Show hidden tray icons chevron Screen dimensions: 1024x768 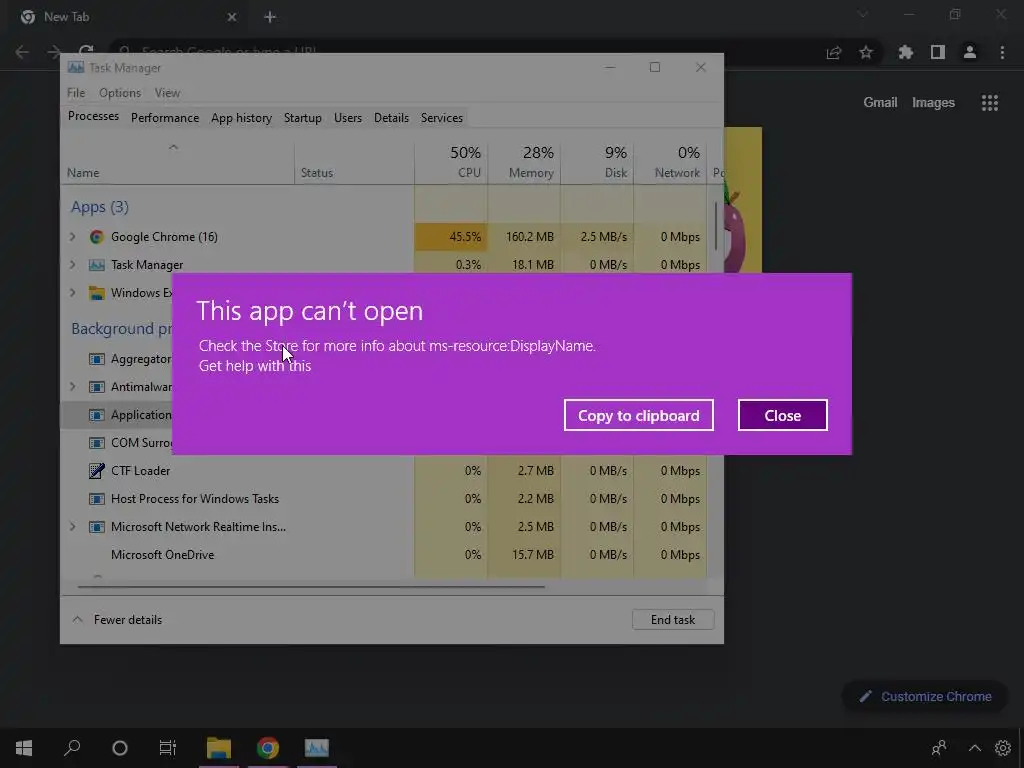pyautogui.click(x=974, y=748)
